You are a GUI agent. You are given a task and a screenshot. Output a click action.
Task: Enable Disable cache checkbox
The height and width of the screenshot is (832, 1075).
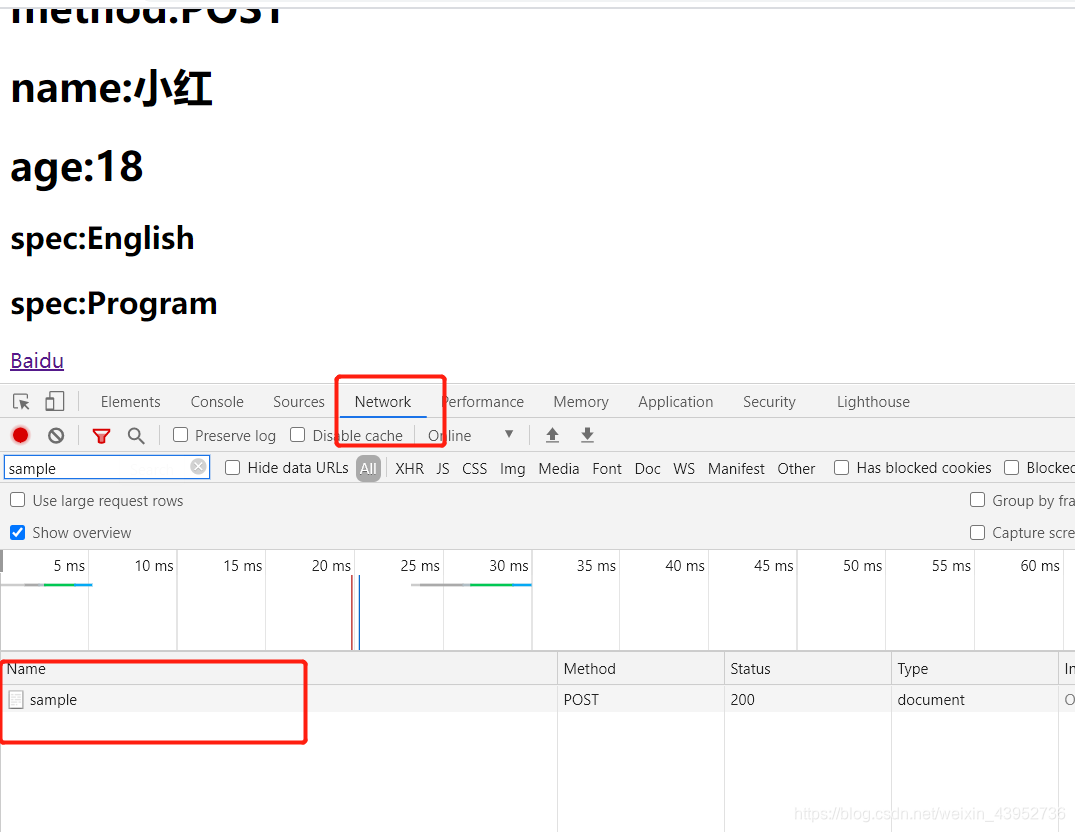[298, 435]
